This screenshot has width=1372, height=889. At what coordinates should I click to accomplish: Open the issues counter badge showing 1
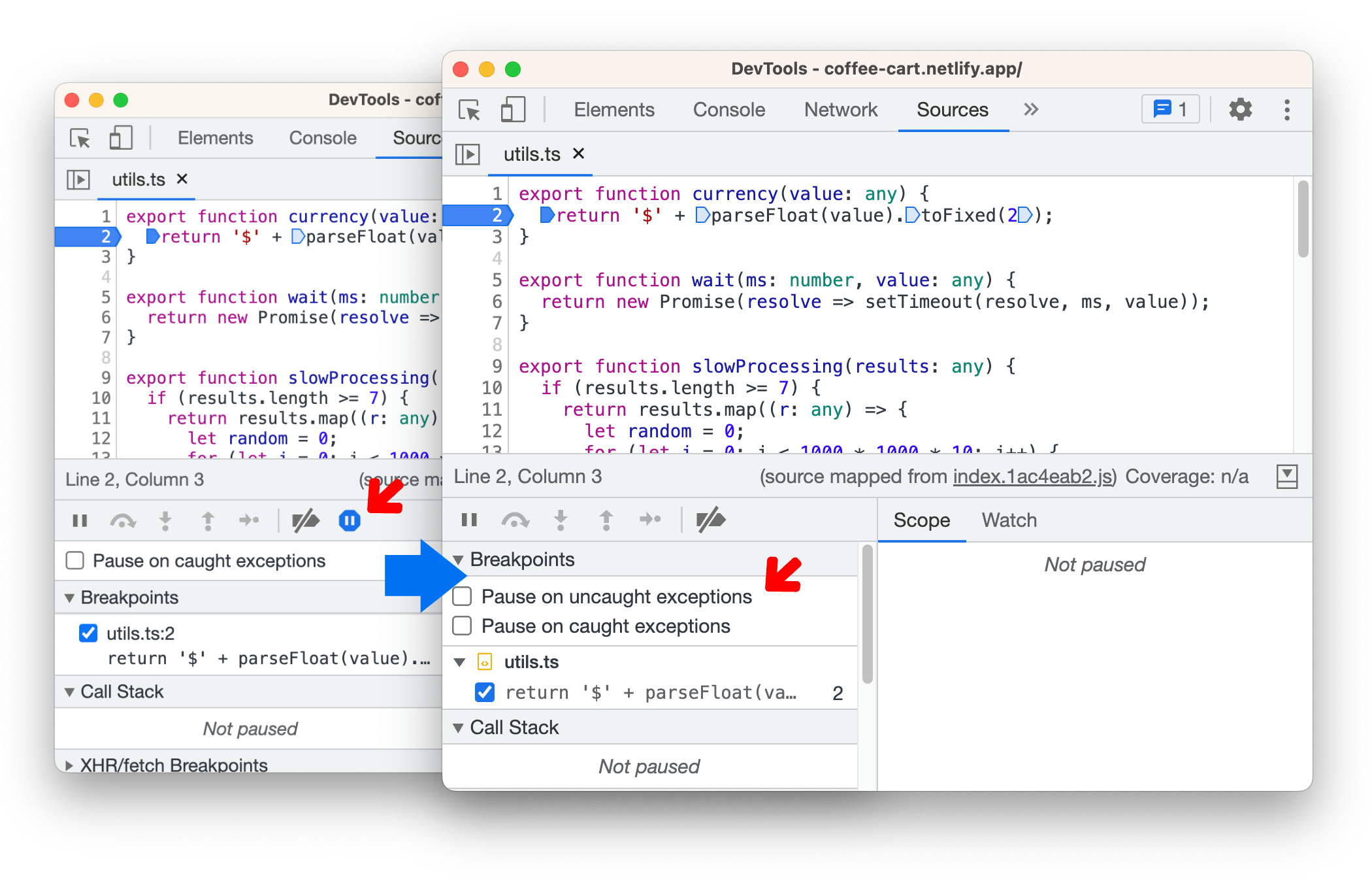pos(1171,109)
